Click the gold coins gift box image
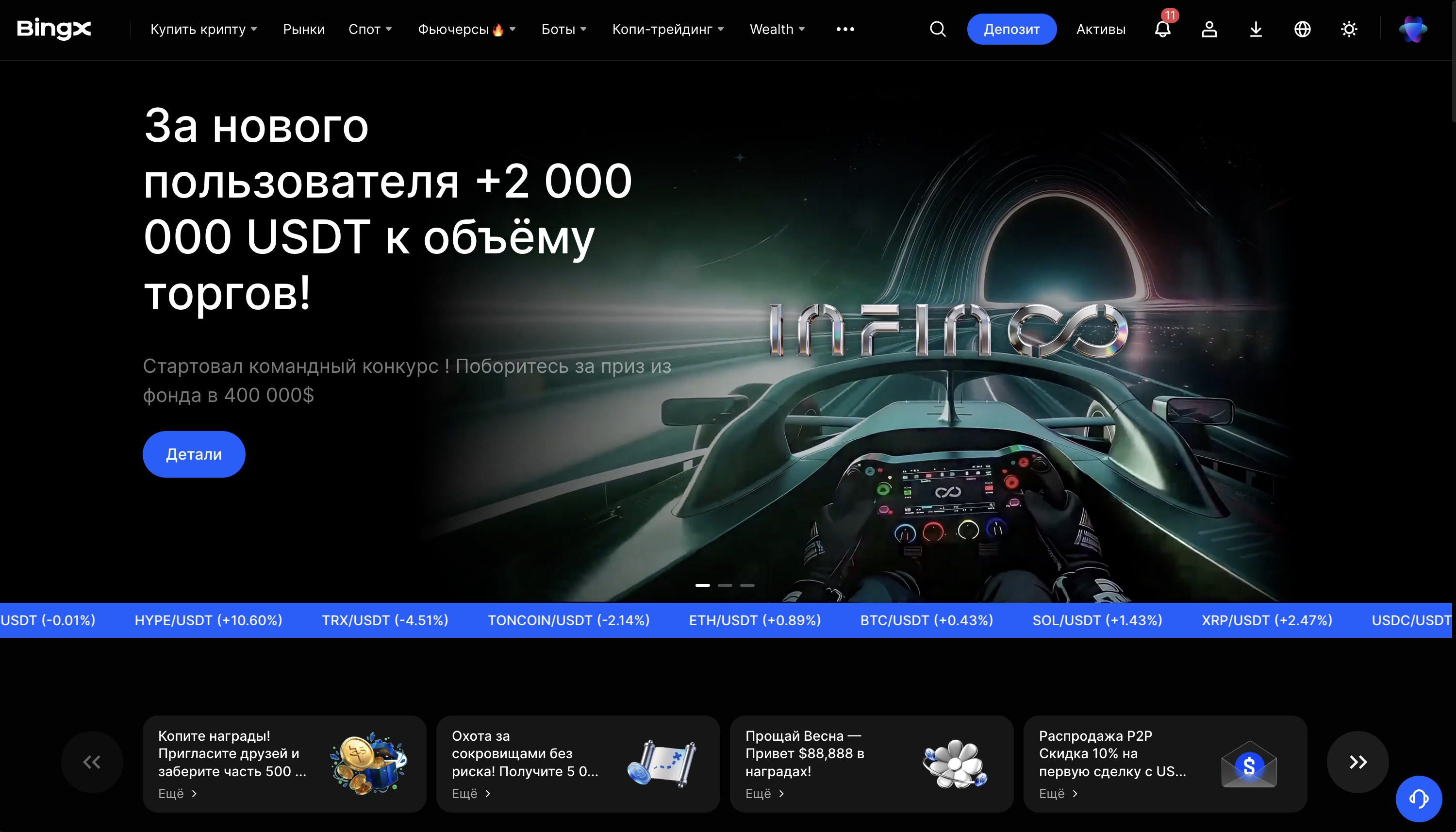This screenshot has height=832, width=1456. tap(368, 764)
